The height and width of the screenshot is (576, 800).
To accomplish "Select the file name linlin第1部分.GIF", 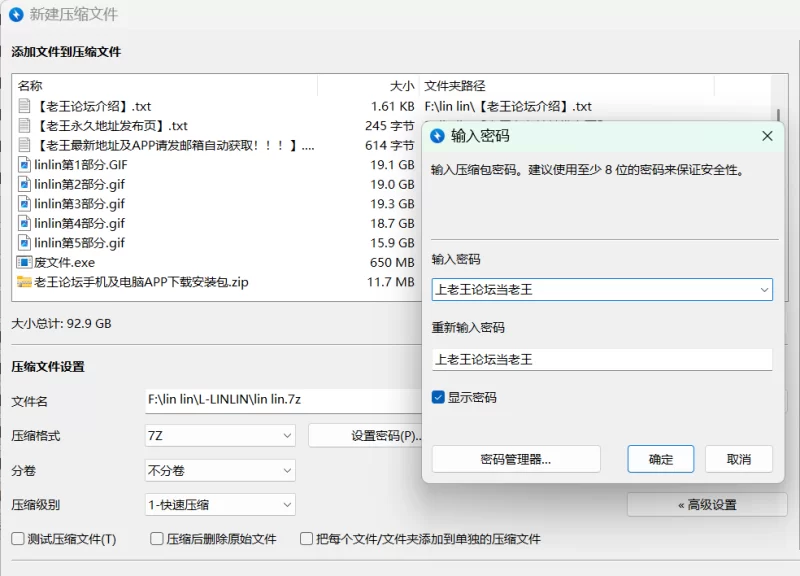I will [x=81, y=165].
